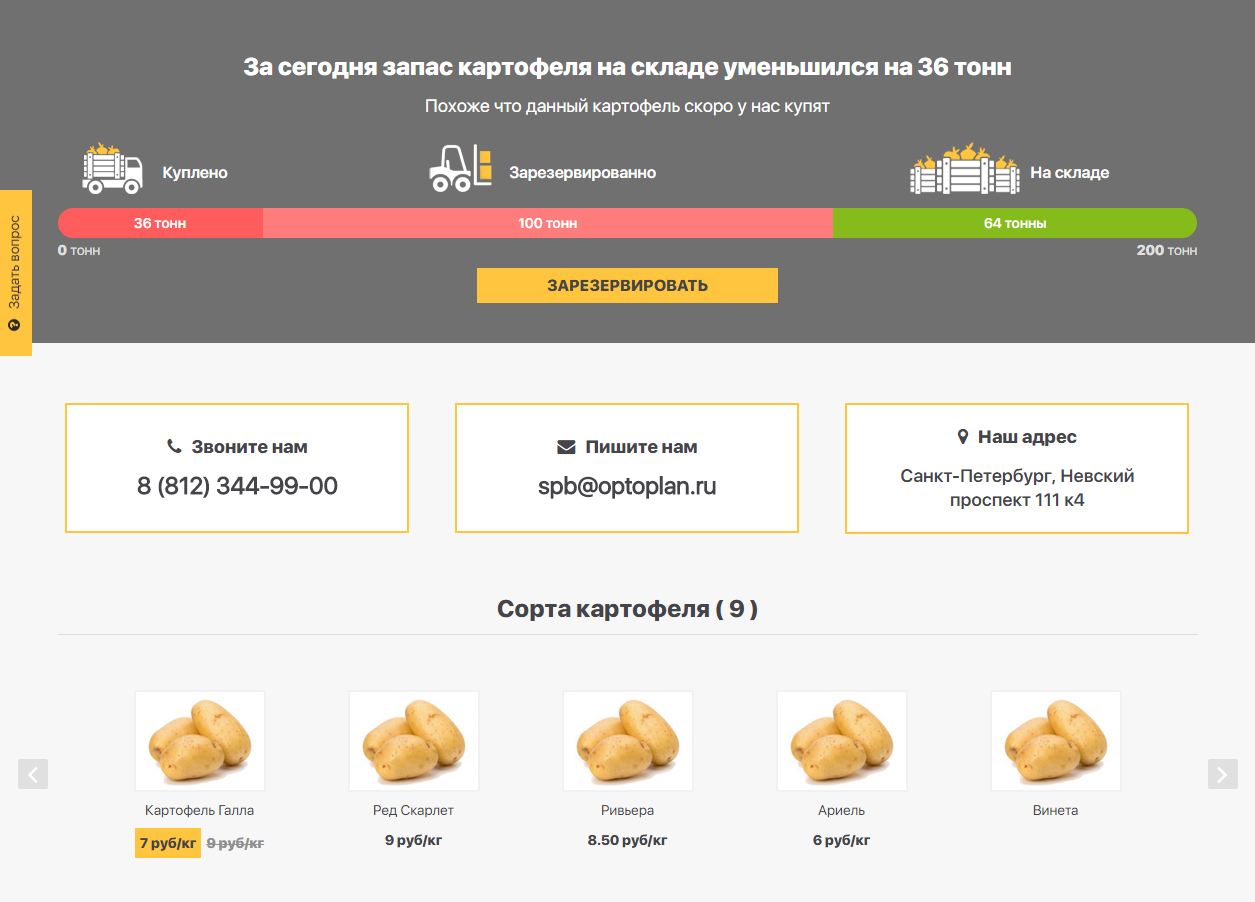This screenshot has width=1255, height=902.
Task: Click the map pin icon next to Наш адрес
Action: point(963,437)
